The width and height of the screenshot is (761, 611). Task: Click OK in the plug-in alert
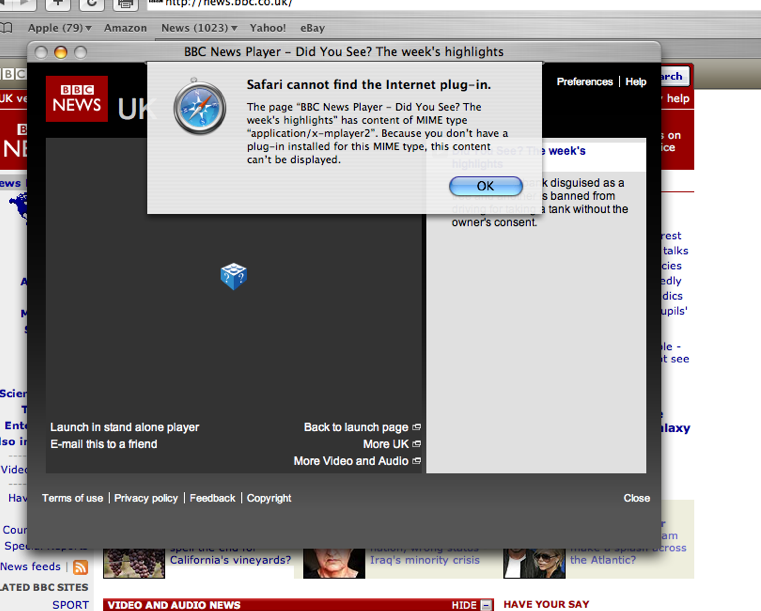click(x=485, y=186)
